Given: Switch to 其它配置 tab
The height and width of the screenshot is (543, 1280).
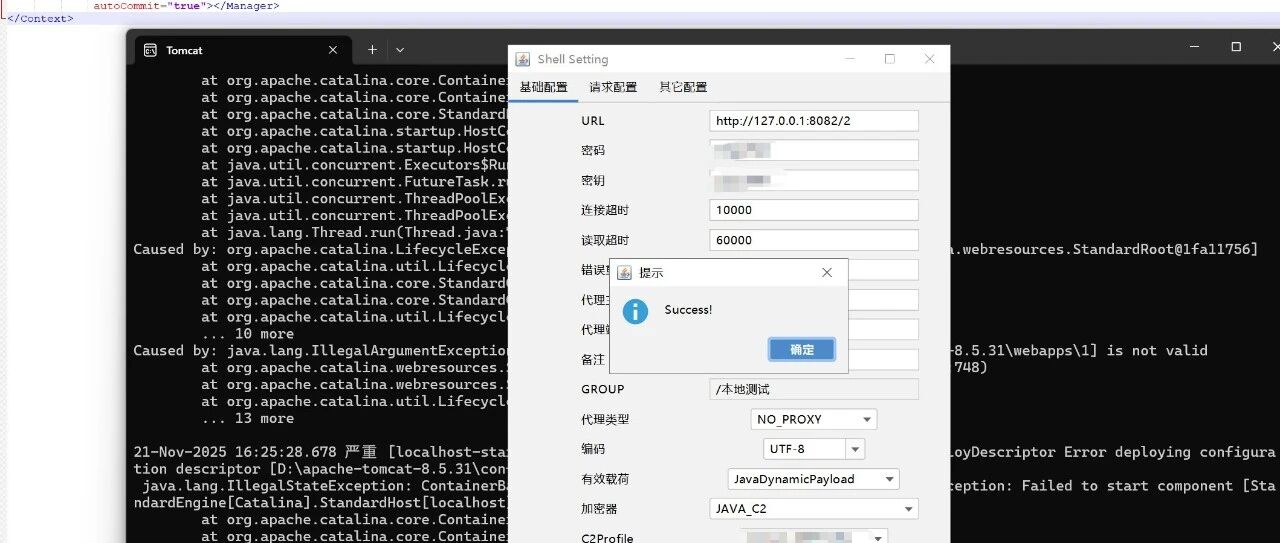Looking at the screenshot, I should tap(683, 87).
